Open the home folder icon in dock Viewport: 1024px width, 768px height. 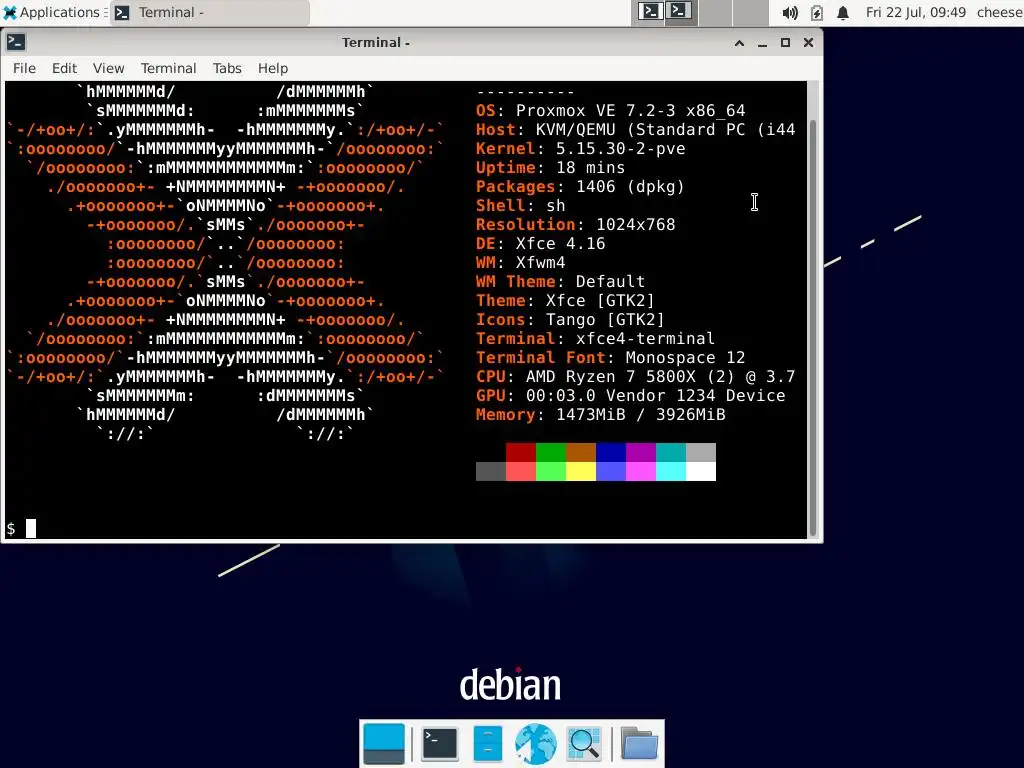click(639, 744)
